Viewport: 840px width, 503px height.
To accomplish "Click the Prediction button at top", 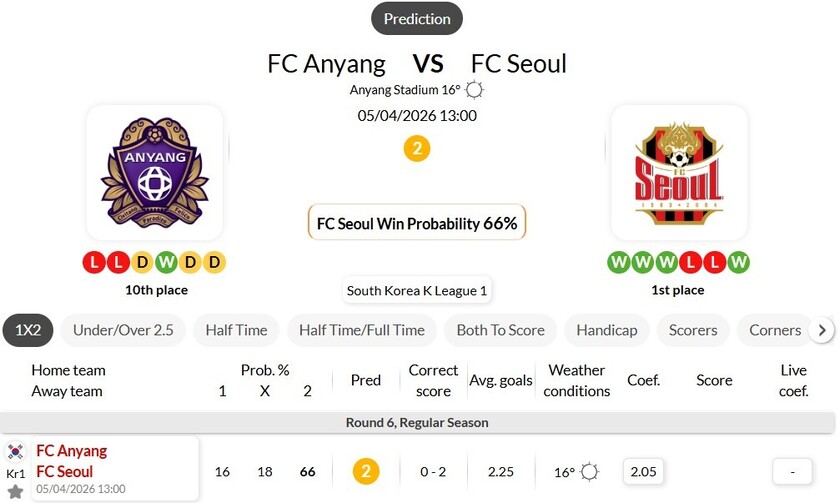I will tap(417, 19).
